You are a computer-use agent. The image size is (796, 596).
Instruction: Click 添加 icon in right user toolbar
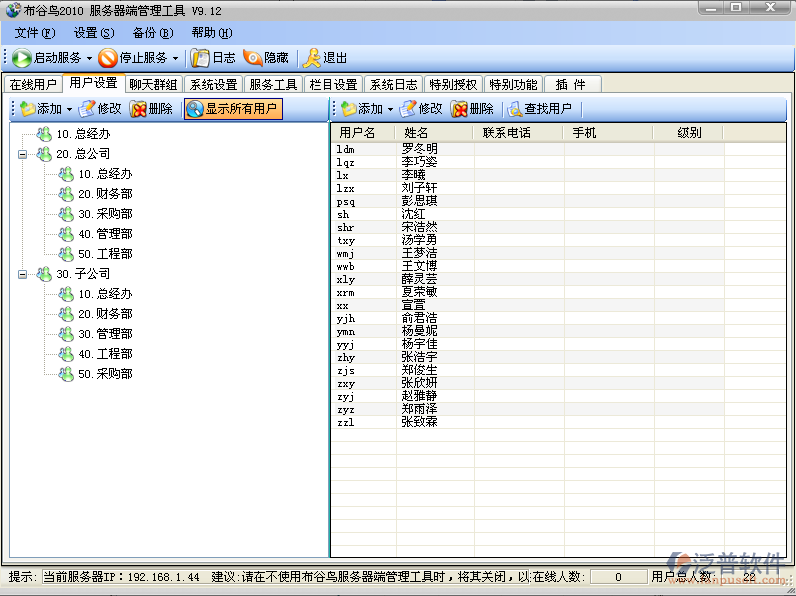coord(349,109)
